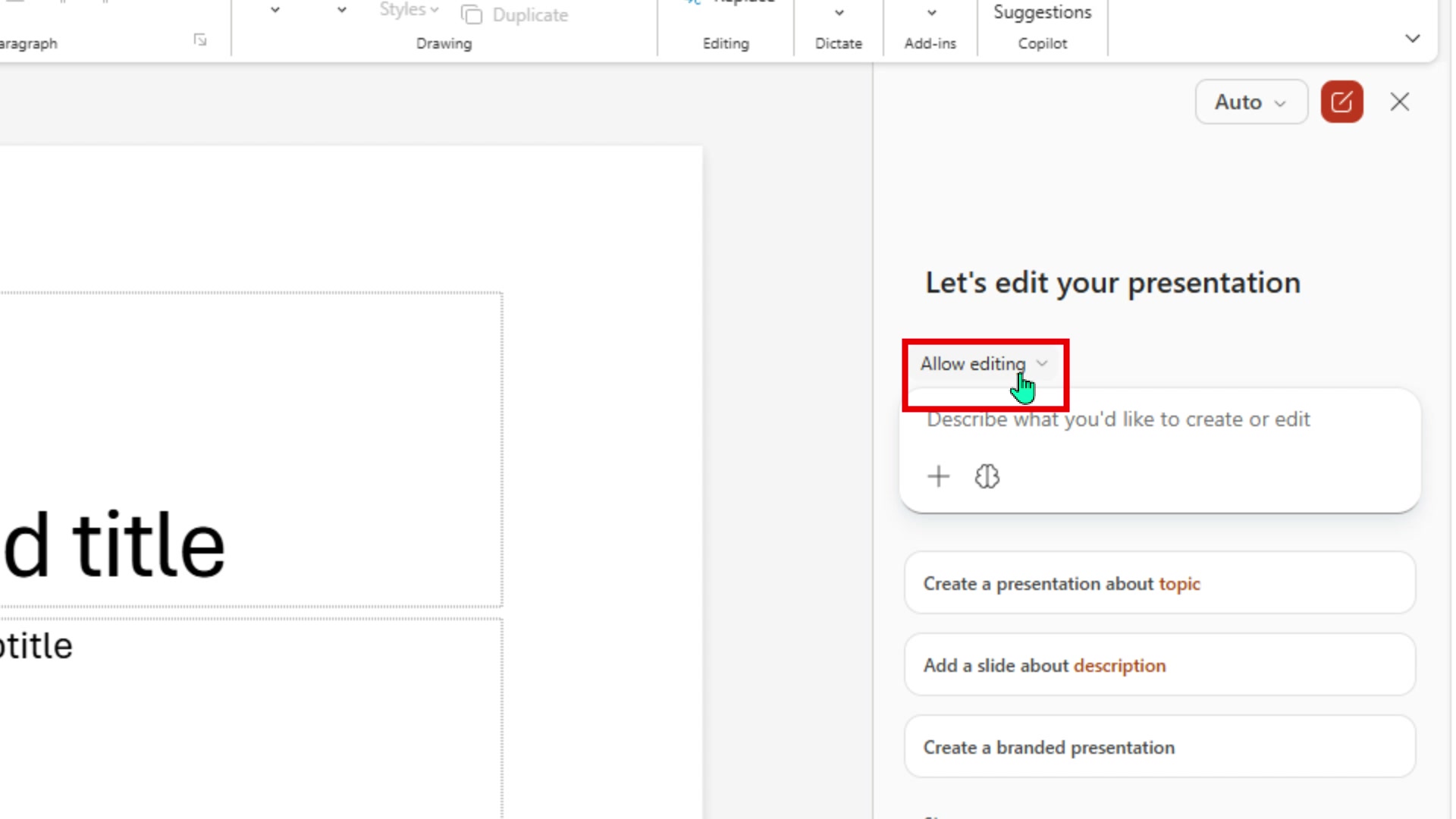The width and height of the screenshot is (1456, 819).
Task: Click the Duplicate button in Drawing group
Action: [x=515, y=14]
